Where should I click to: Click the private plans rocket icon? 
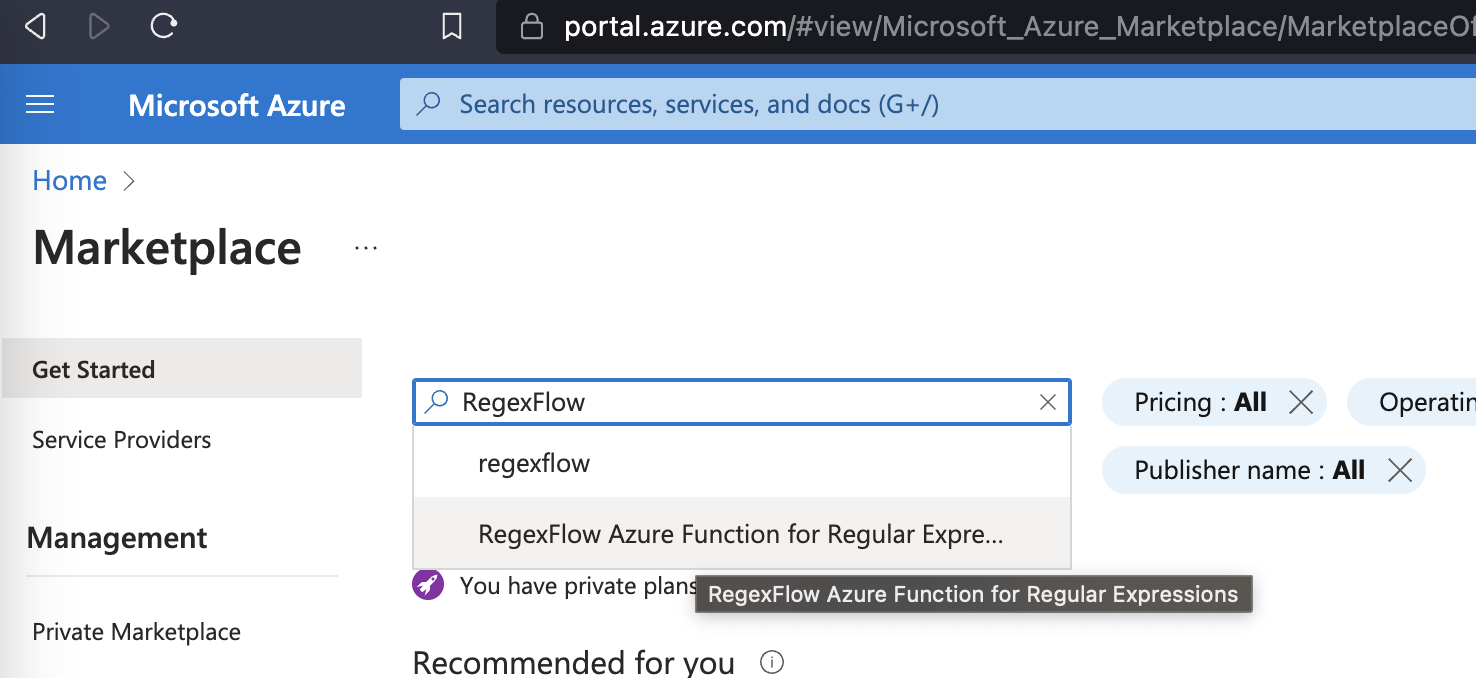click(427, 585)
